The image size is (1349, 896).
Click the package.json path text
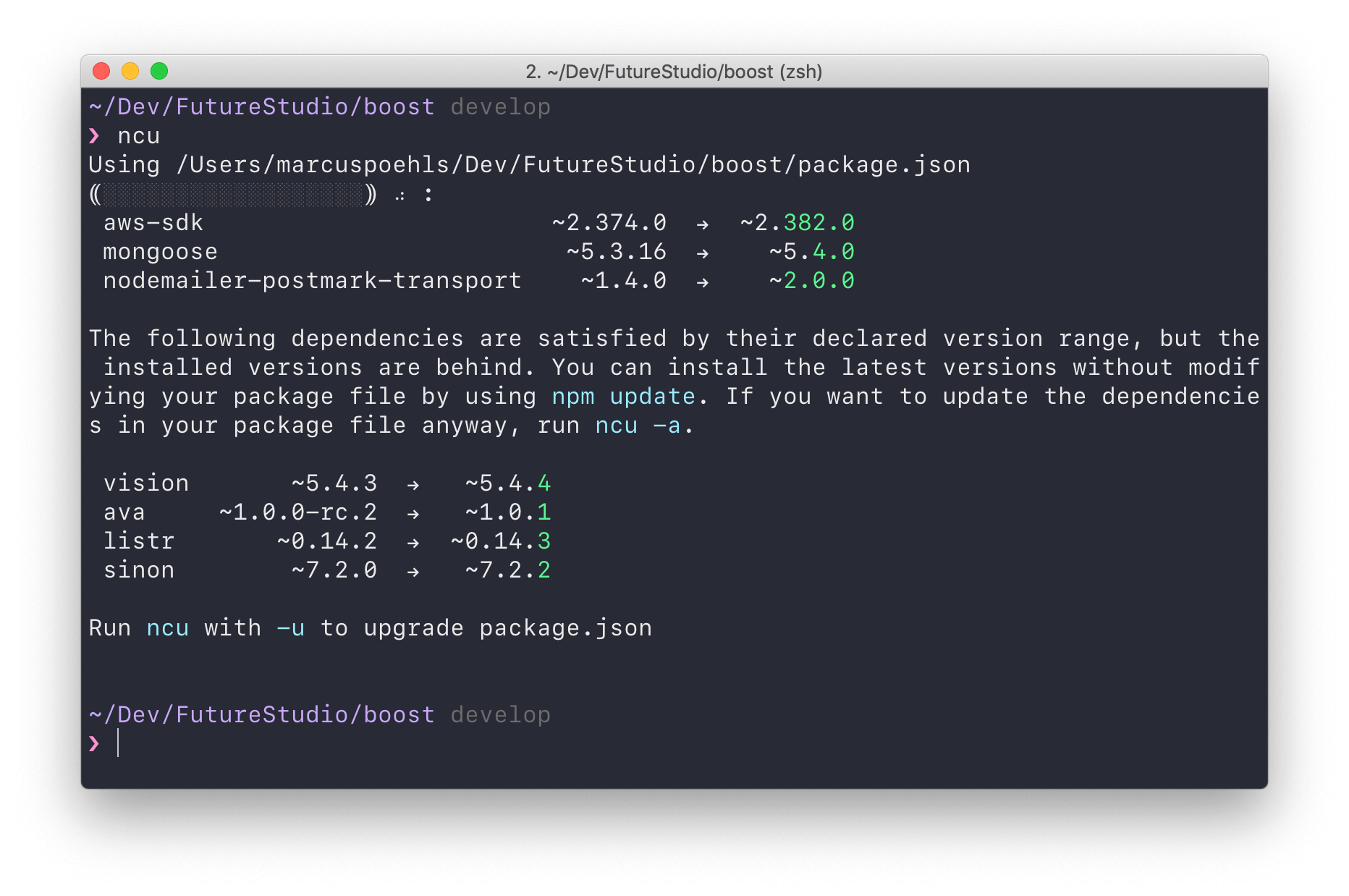(x=572, y=164)
